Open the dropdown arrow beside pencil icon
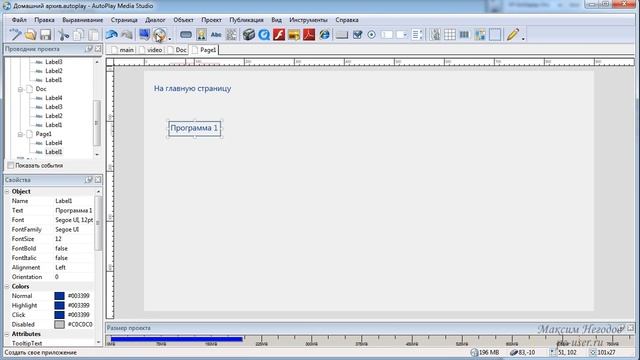This screenshot has height=360, width=640. click(523, 39)
